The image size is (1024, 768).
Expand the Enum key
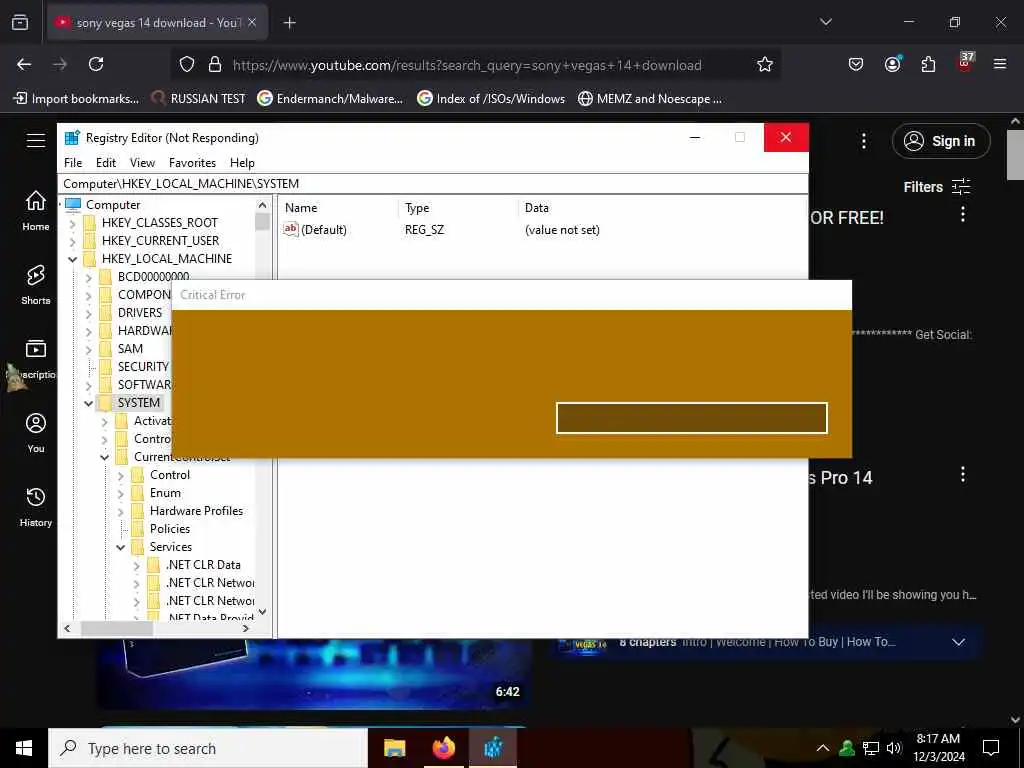[121, 494]
